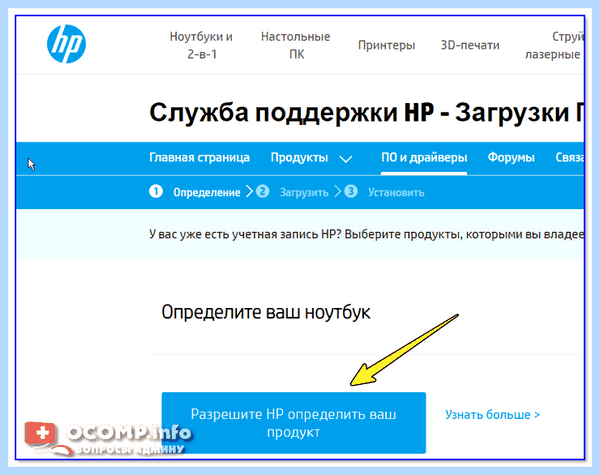600x475 pixels.
Task: Click step 1 circle icon
Action: pyautogui.click(x=156, y=191)
